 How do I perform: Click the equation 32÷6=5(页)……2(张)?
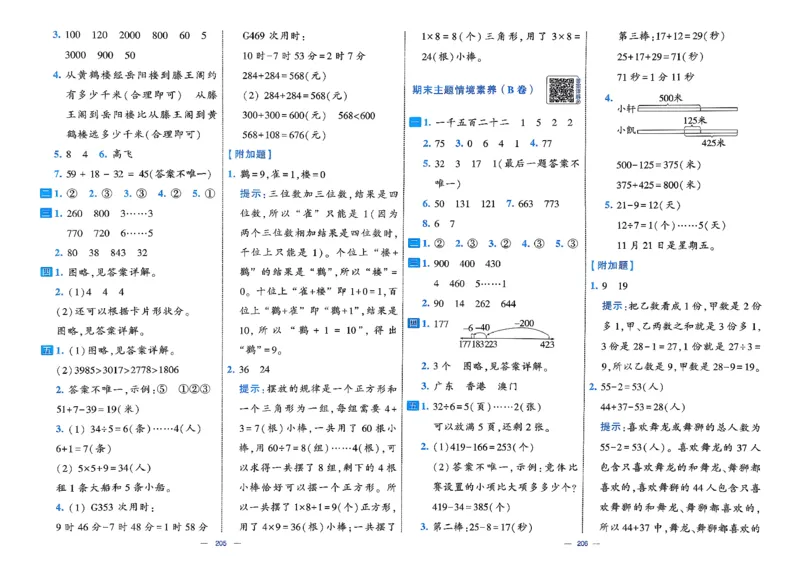tap(487, 407)
